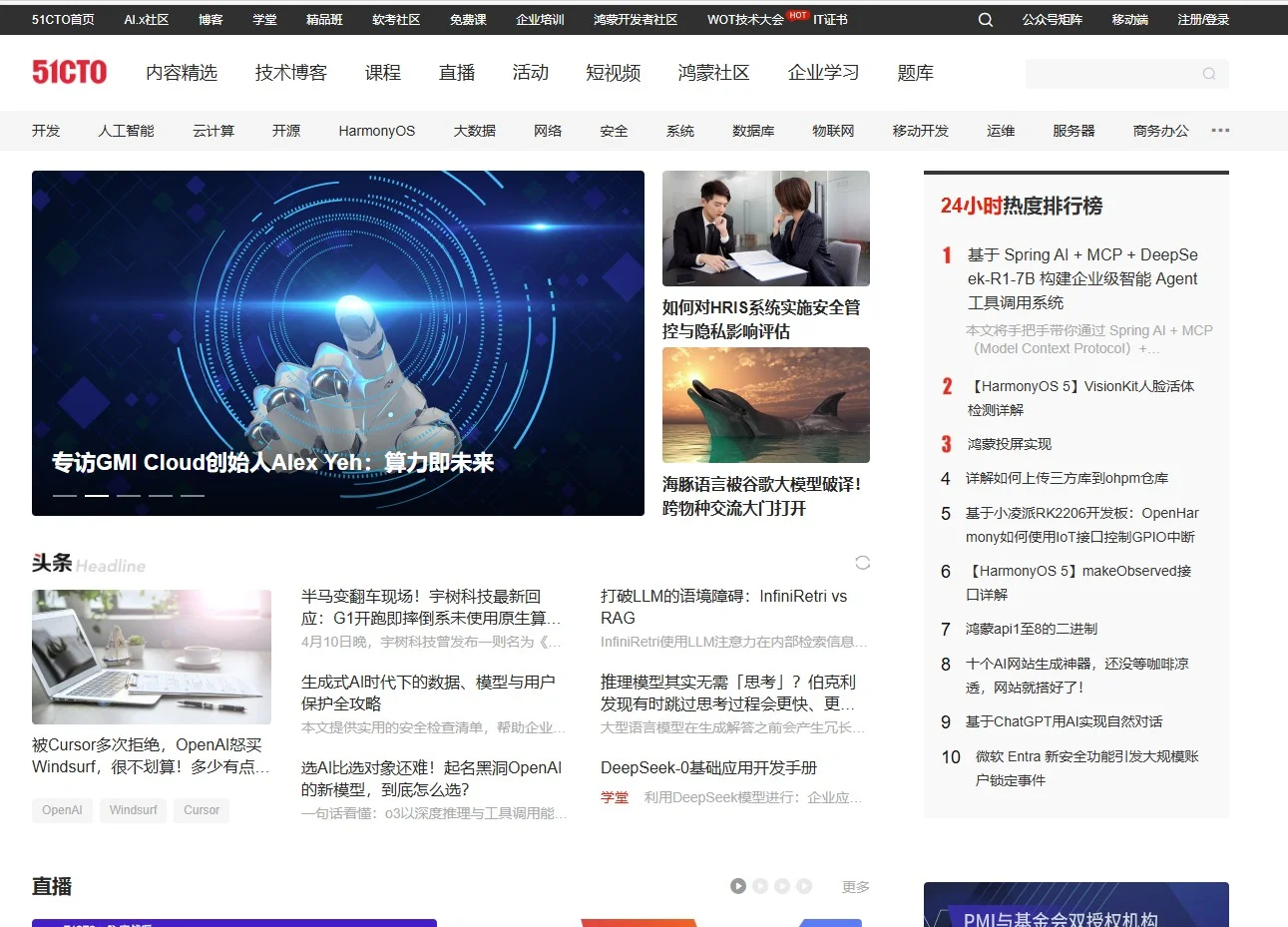
Task: Select the 人工智能 category tab
Action: point(126,131)
